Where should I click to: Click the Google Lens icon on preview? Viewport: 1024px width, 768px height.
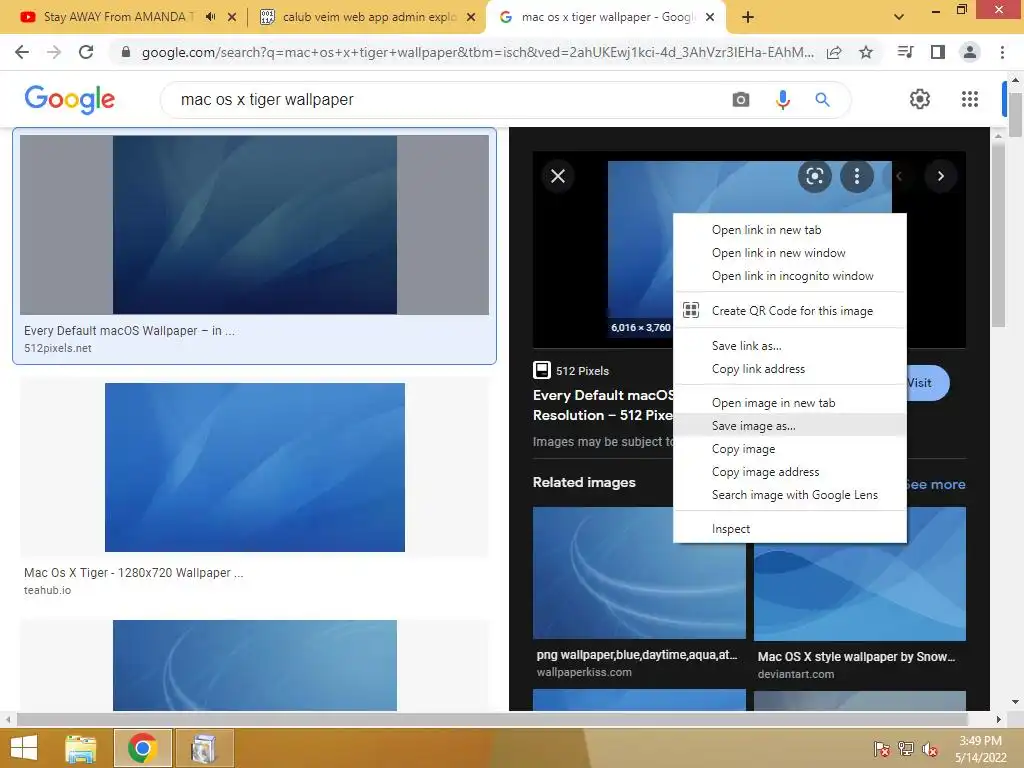(814, 176)
